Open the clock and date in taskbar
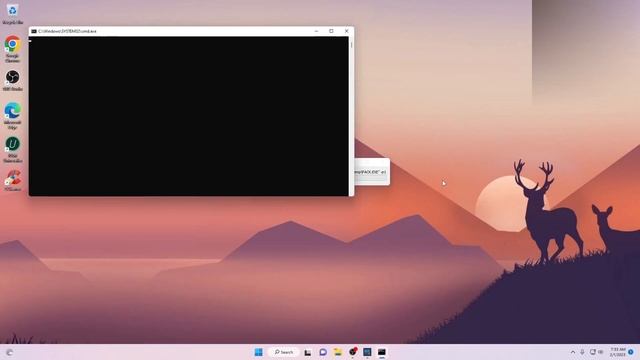 click(618, 352)
